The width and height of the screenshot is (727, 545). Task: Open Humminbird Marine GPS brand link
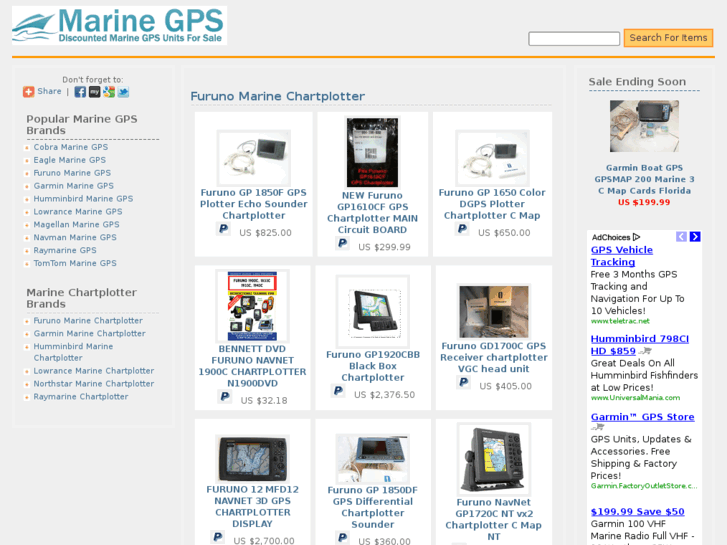[83, 199]
